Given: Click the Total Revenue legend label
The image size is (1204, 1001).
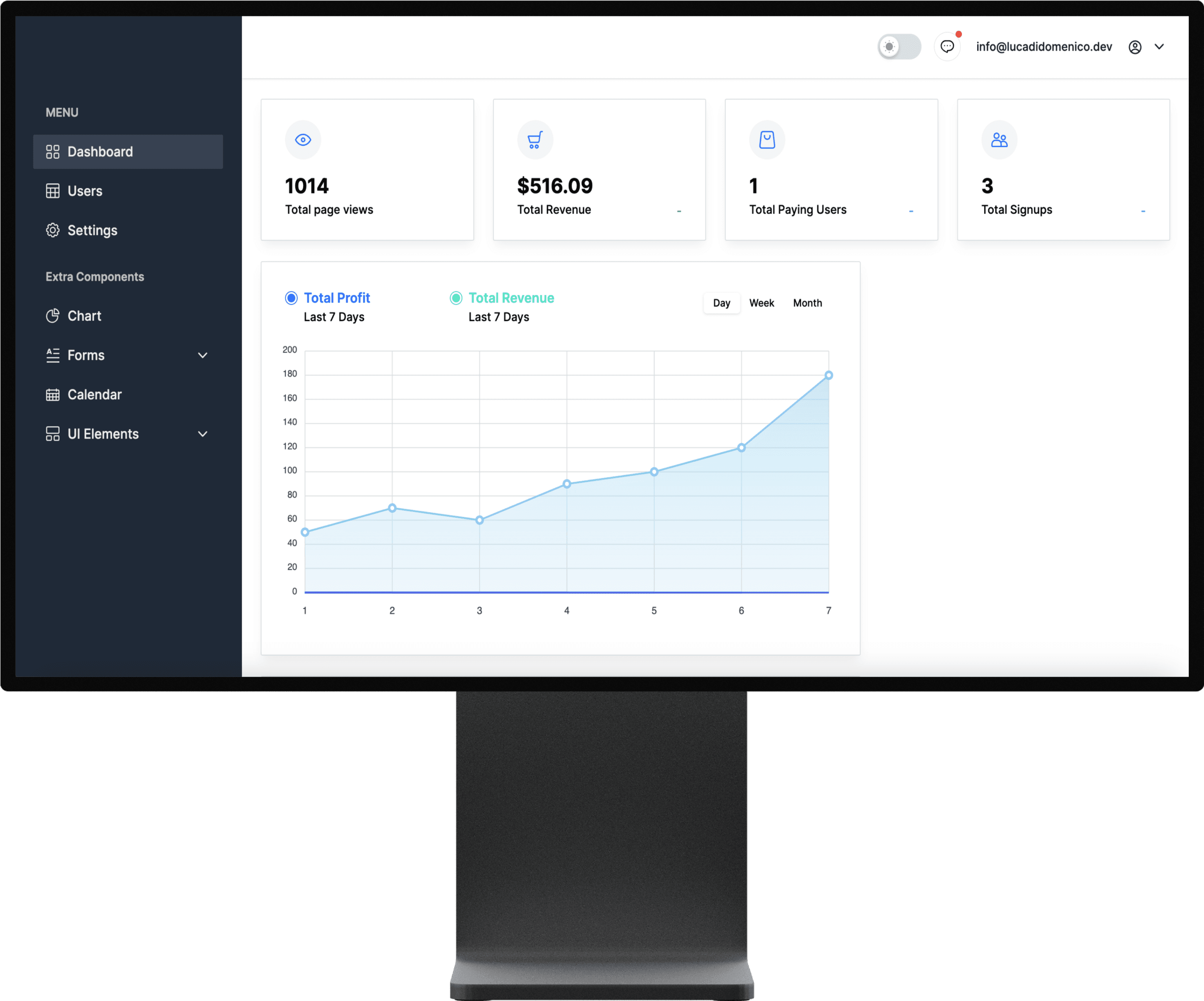Looking at the screenshot, I should pyautogui.click(x=511, y=298).
